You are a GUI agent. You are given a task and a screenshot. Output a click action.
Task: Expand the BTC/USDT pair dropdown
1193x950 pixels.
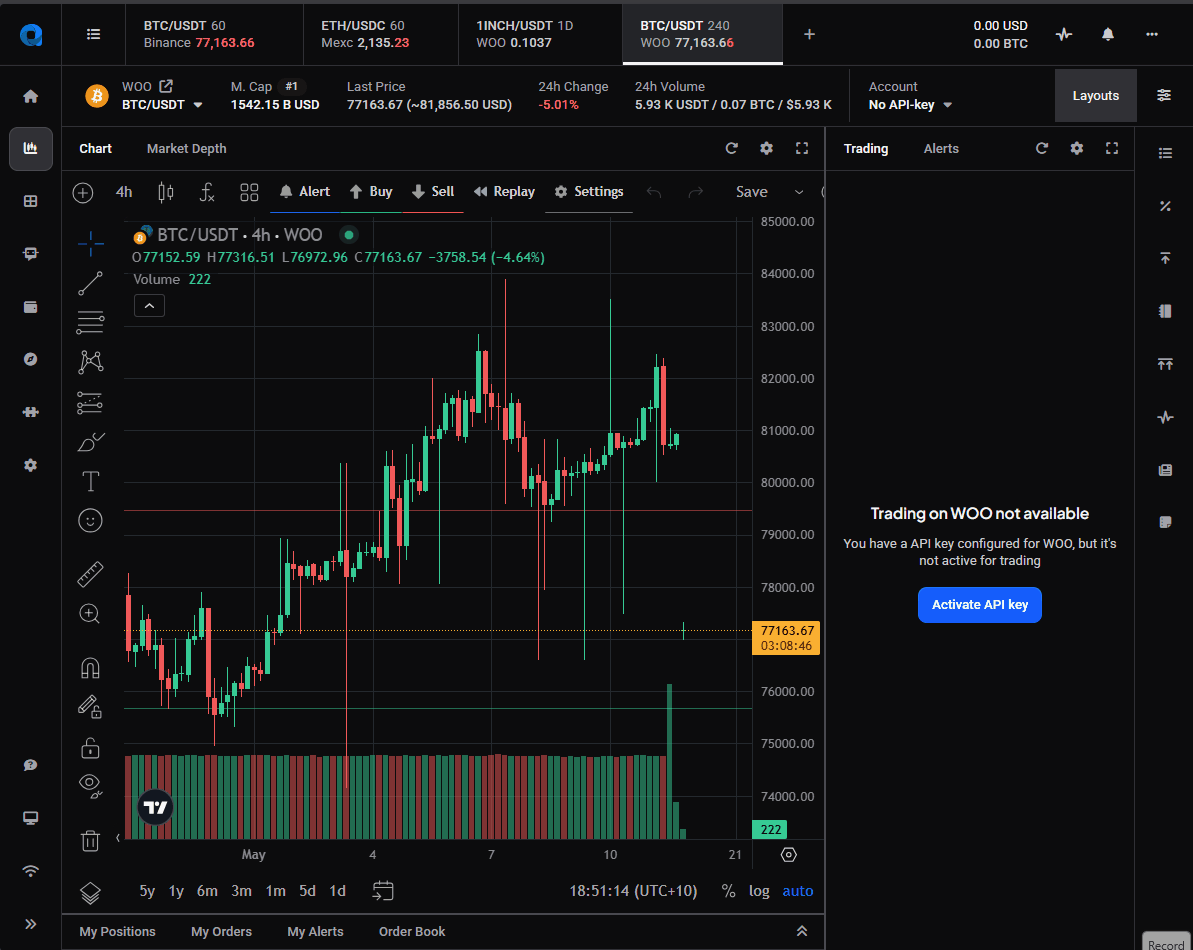(161, 105)
